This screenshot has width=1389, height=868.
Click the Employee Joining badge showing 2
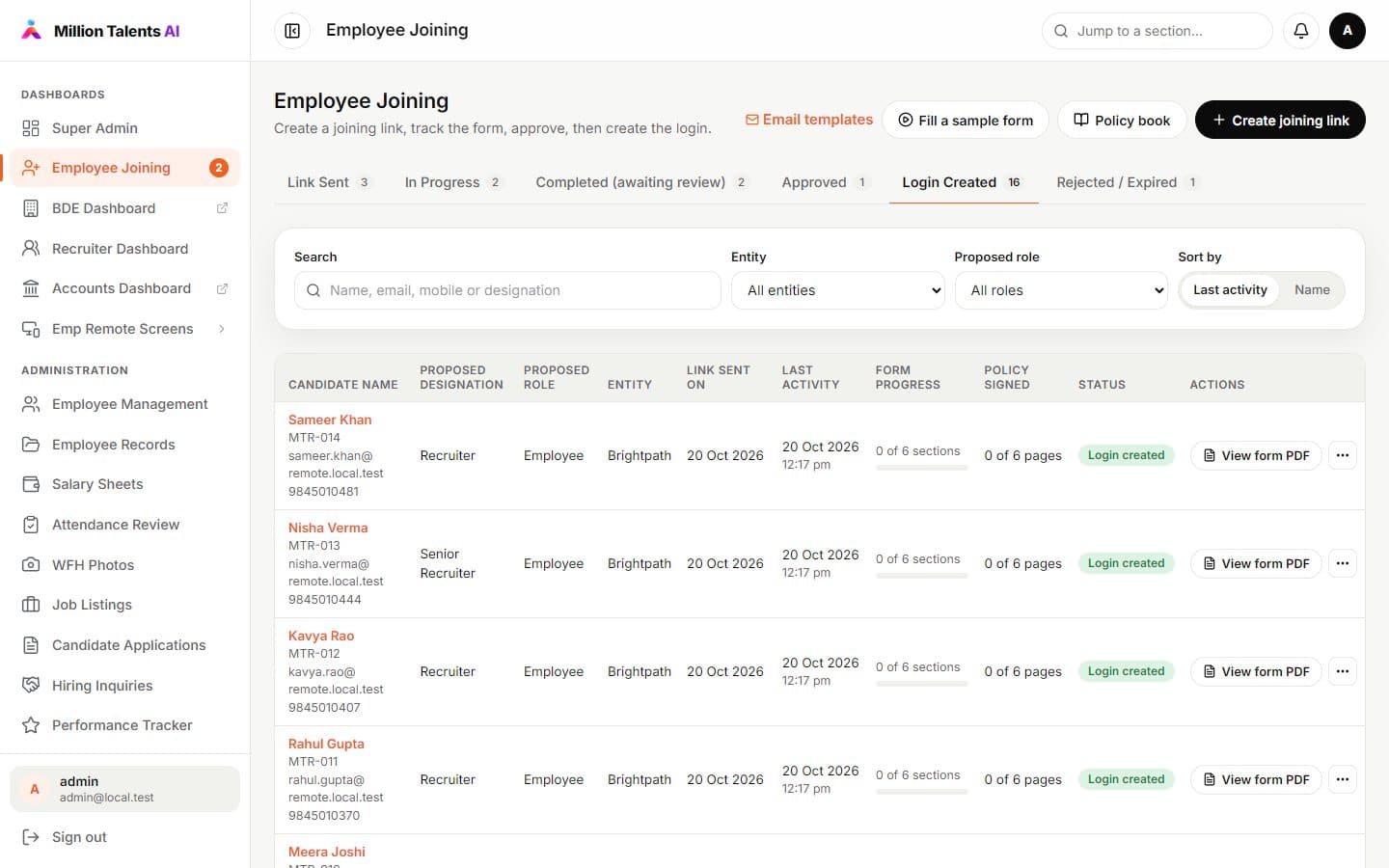(x=219, y=168)
